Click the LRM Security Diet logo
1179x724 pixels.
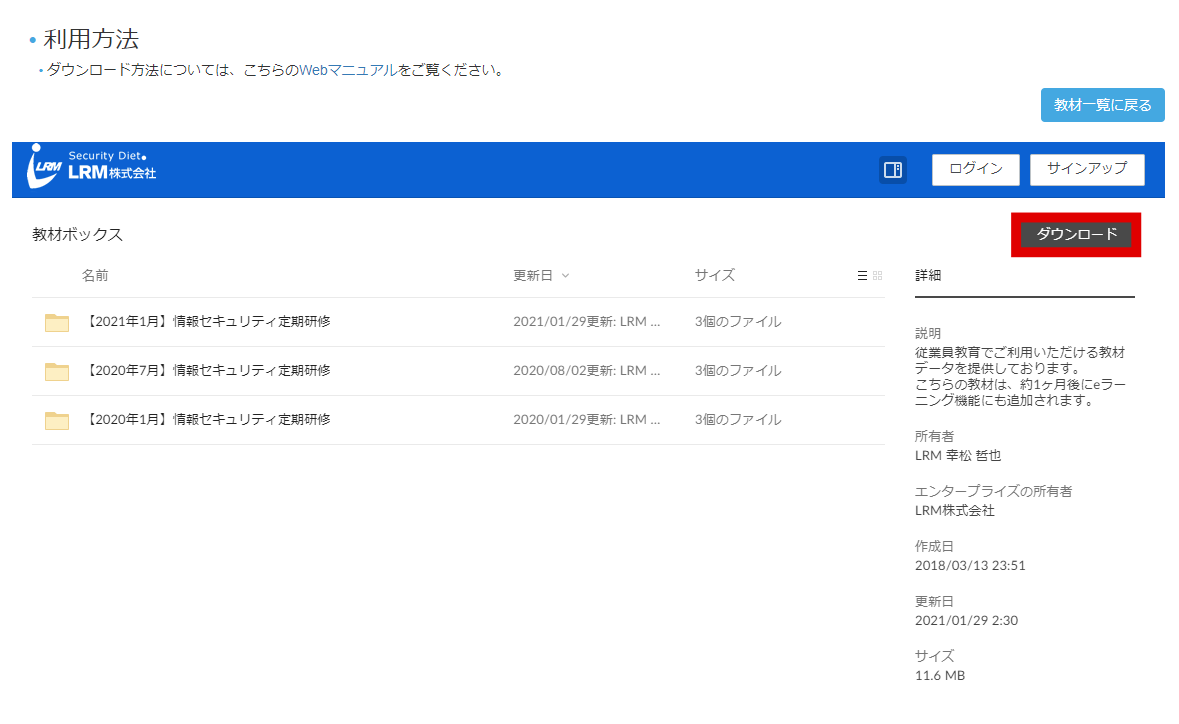92,166
